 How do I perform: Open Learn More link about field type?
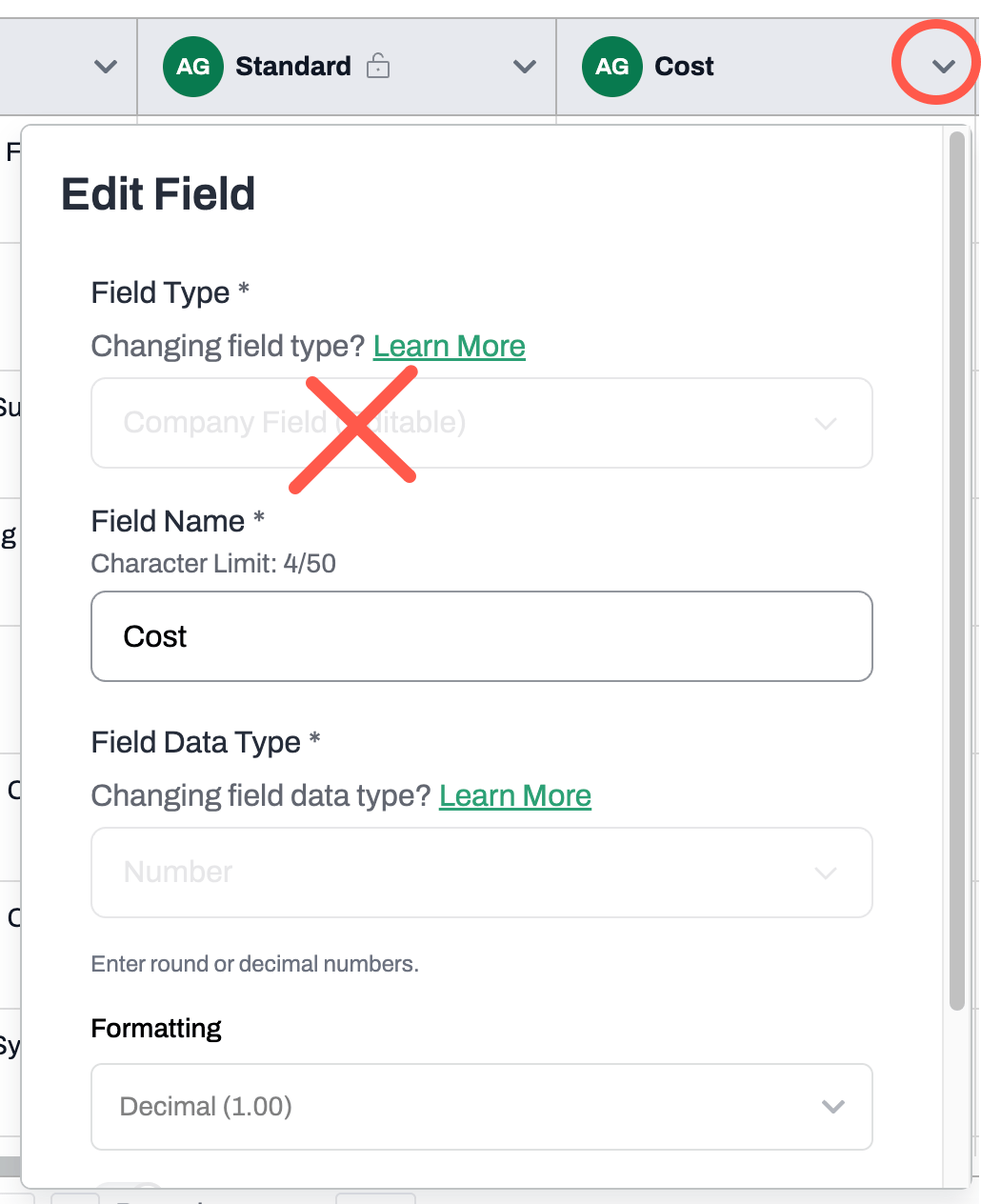(449, 346)
